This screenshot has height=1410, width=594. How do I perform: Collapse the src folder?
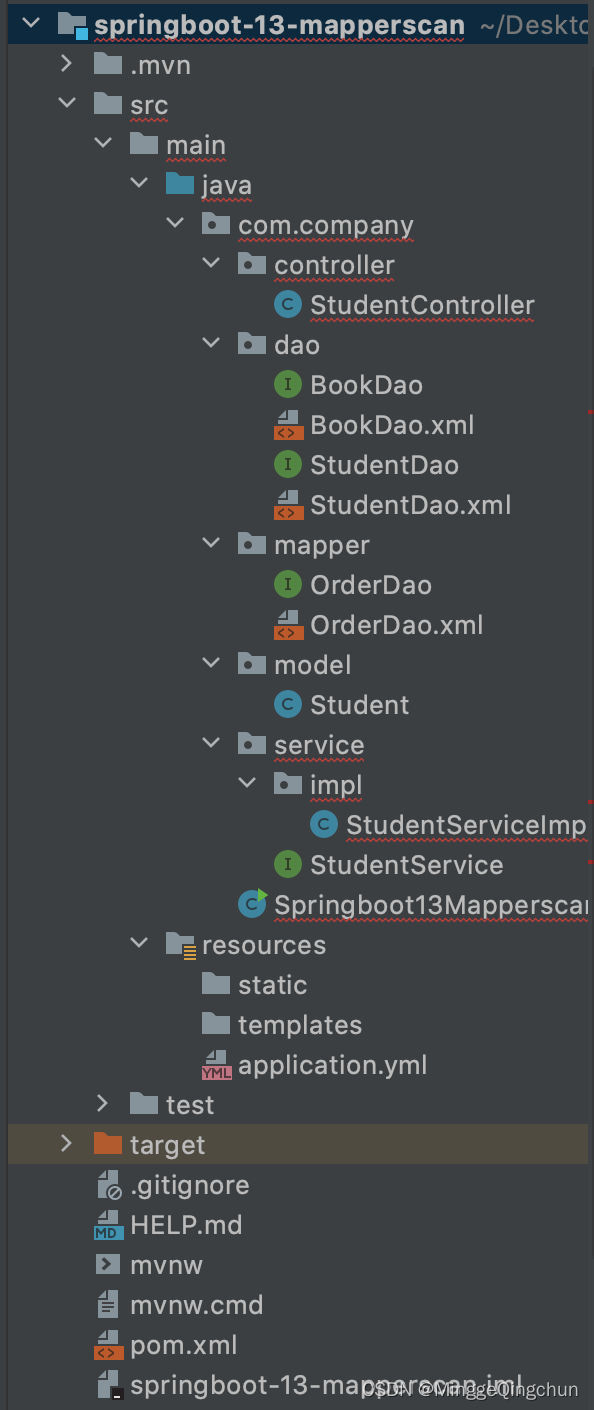click(66, 104)
